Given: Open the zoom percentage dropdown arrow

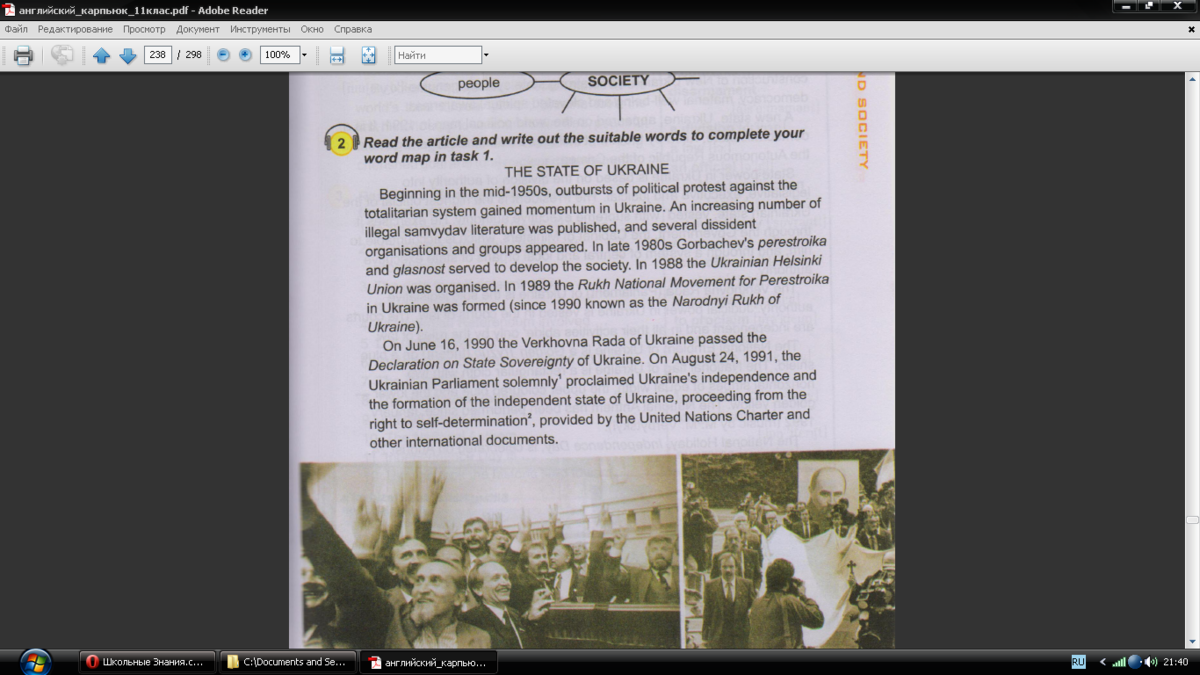Looking at the screenshot, I should [x=305, y=55].
